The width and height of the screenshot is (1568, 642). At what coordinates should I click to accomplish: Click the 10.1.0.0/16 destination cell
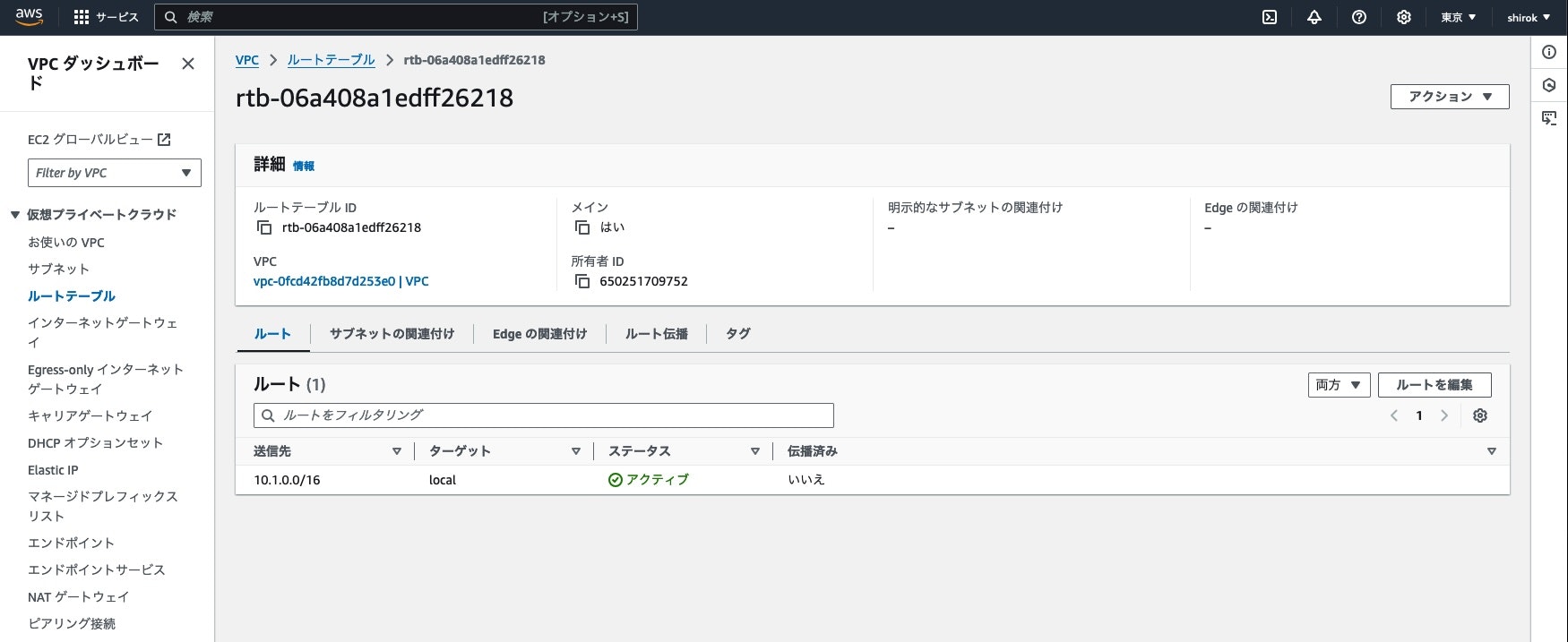tap(287, 480)
